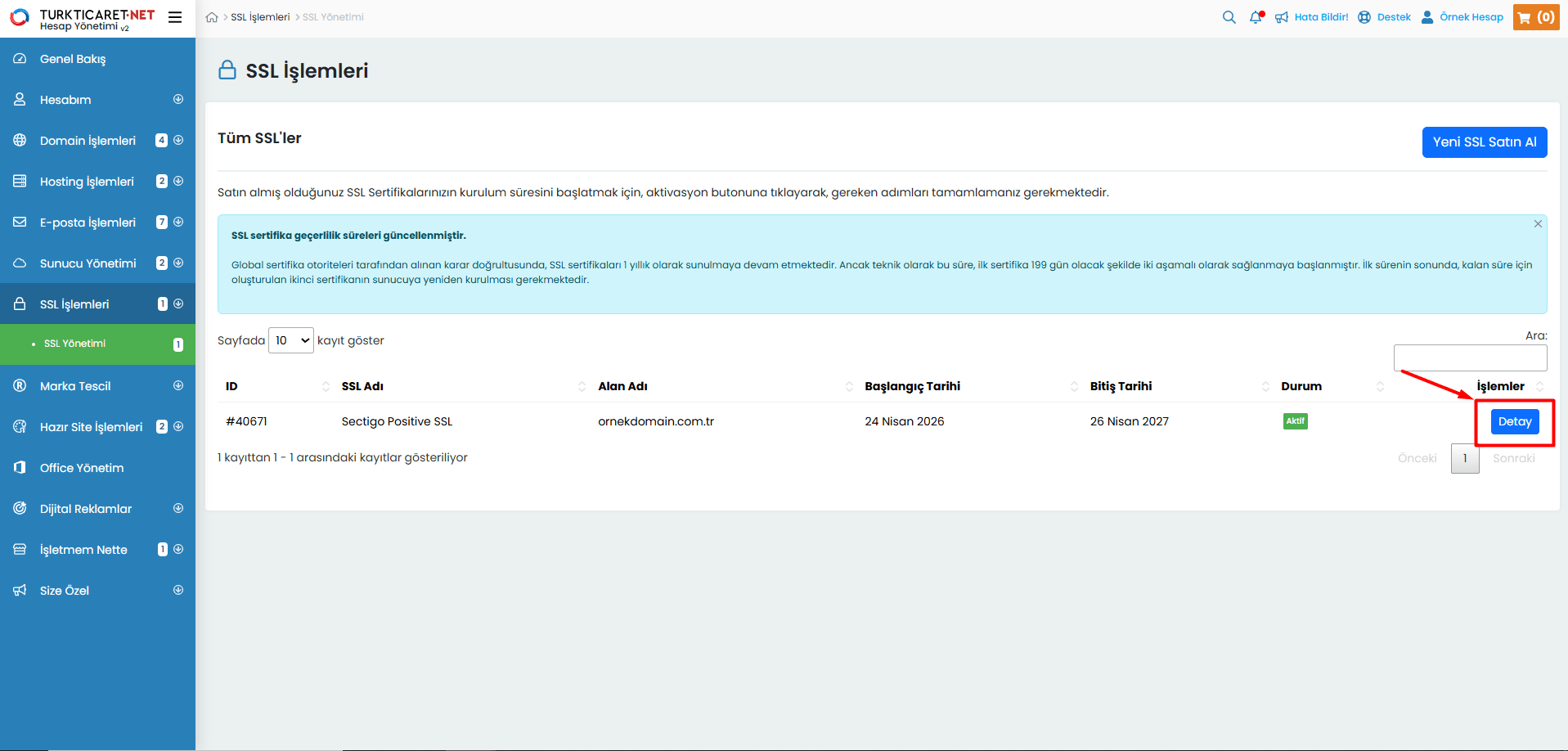The image size is (1568, 751).
Task: Click the İşletmem Nette card icon
Action: click(20, 550)
